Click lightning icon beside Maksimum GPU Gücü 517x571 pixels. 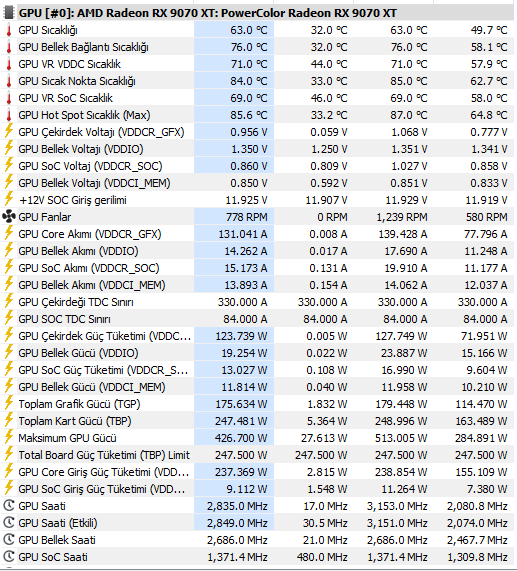point(9,437)
